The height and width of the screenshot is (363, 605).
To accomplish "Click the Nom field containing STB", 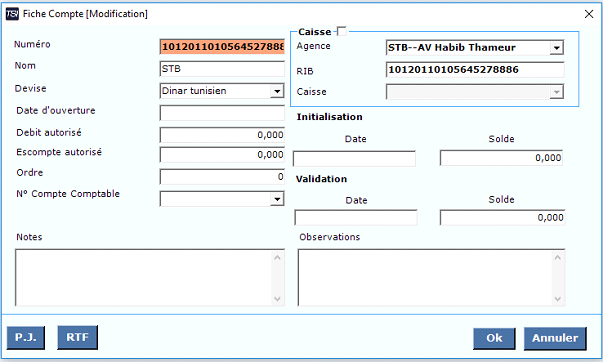I will [x=222, y=69].
